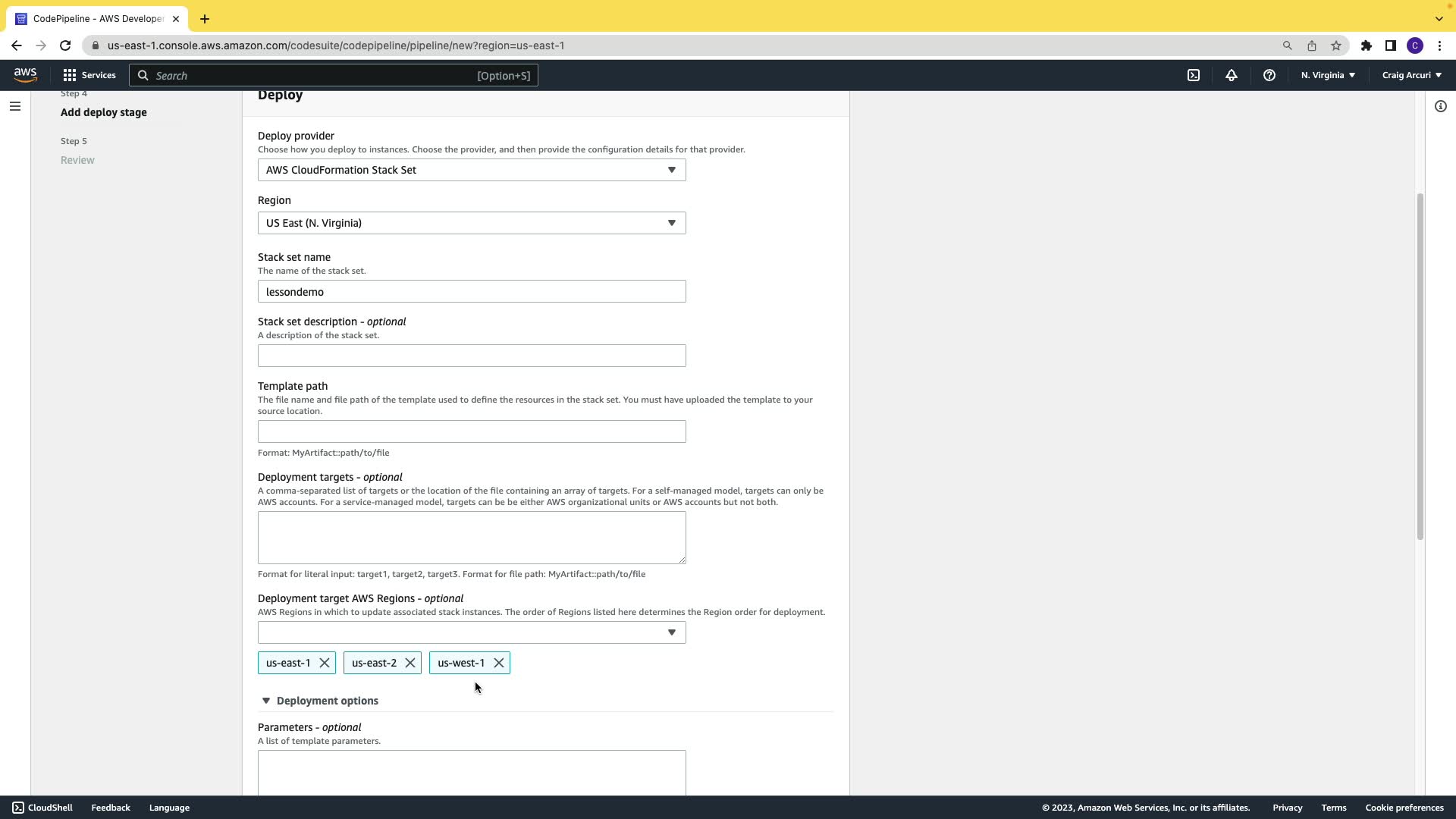This screenshot has height=819, width=1456.
Task: Remove the us-west-1 region tag
Action: pyautogui.click(x=499, y=663)
